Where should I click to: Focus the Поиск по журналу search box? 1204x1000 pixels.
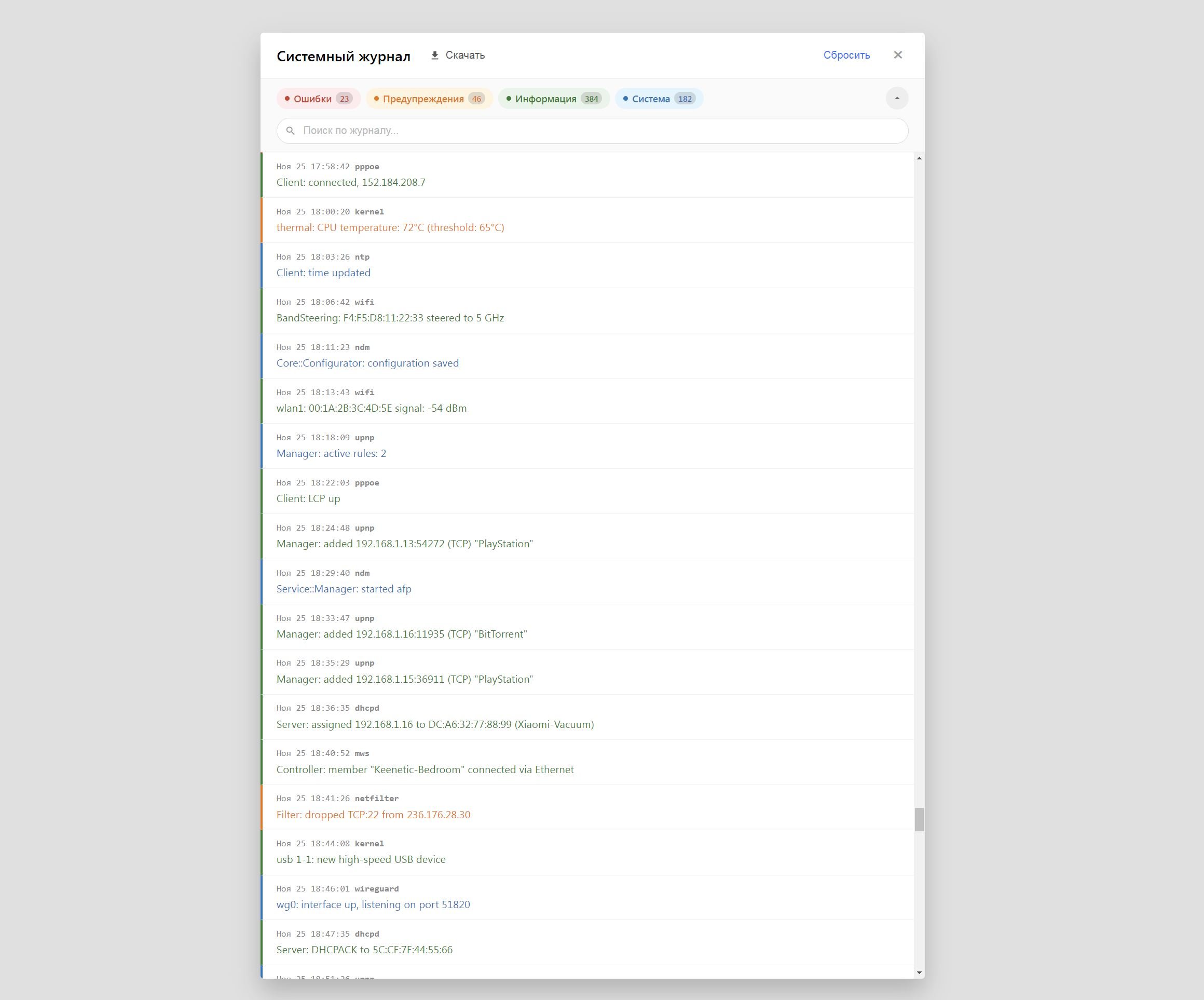click(x=596, y=131)
